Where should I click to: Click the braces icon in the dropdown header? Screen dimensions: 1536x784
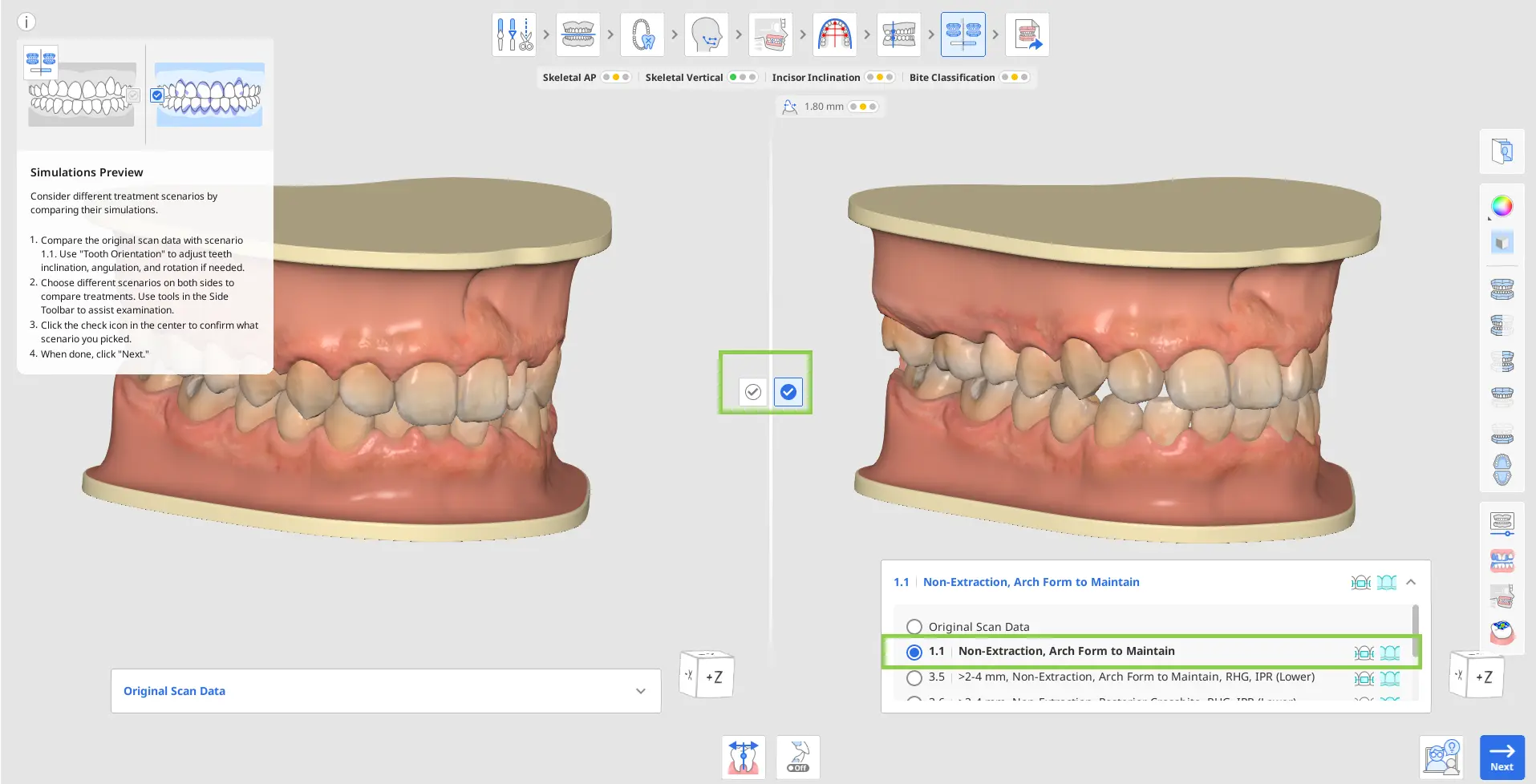click(1360, 582)
